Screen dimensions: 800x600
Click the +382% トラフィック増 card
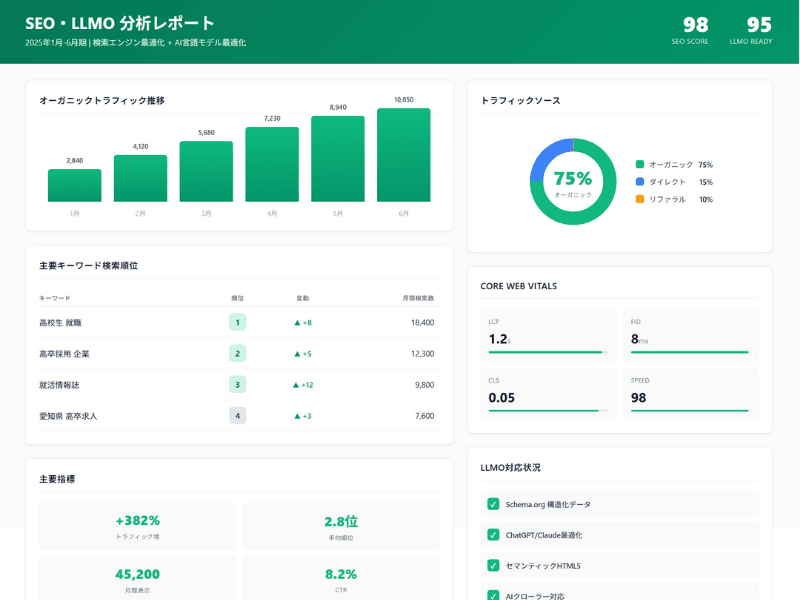138,526
